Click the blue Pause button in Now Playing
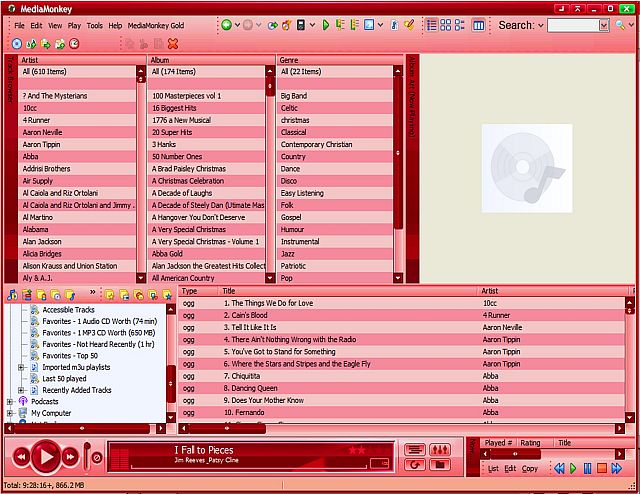 coord(587,468)
